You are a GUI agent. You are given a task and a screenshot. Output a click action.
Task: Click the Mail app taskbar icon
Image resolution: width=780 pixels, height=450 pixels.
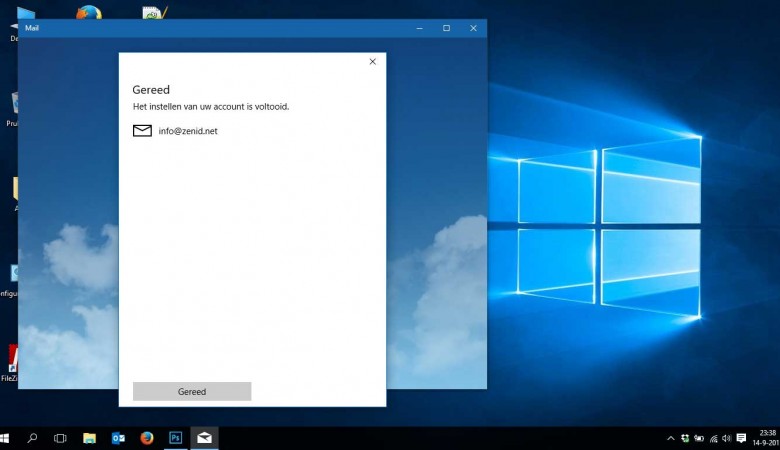204,438
